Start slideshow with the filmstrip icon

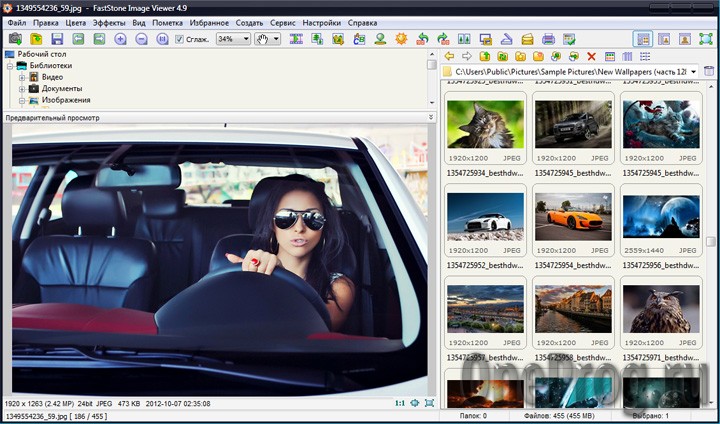296,39
